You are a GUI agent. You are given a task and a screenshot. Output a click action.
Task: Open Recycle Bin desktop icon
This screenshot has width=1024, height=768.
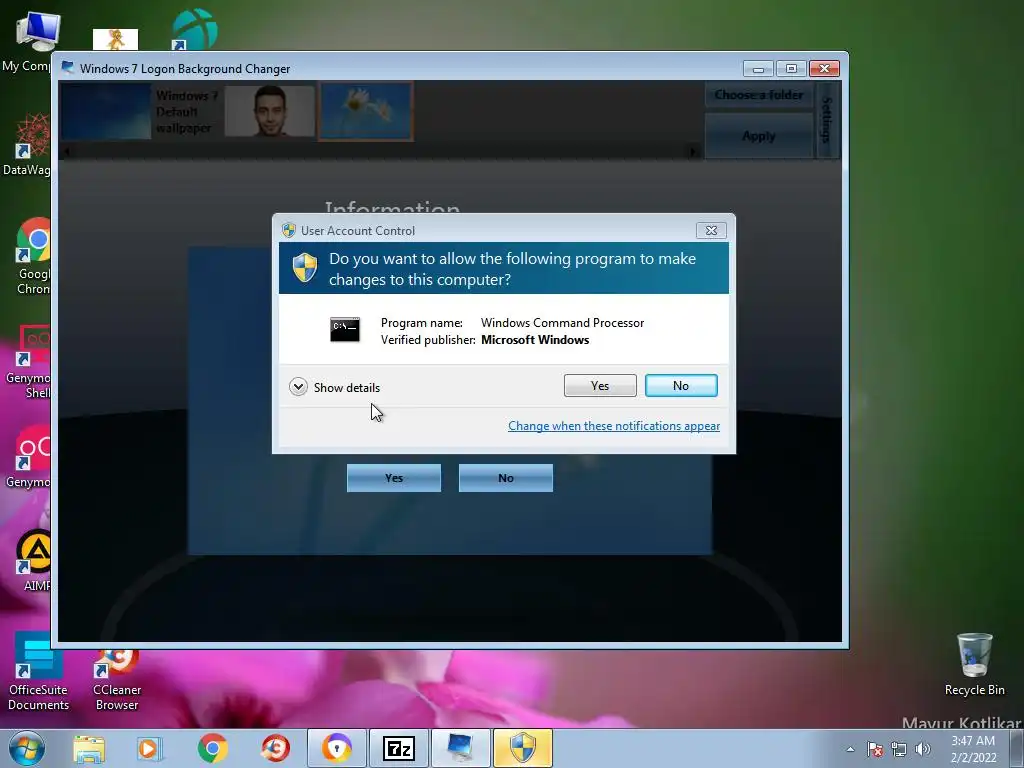click(974, 664)
